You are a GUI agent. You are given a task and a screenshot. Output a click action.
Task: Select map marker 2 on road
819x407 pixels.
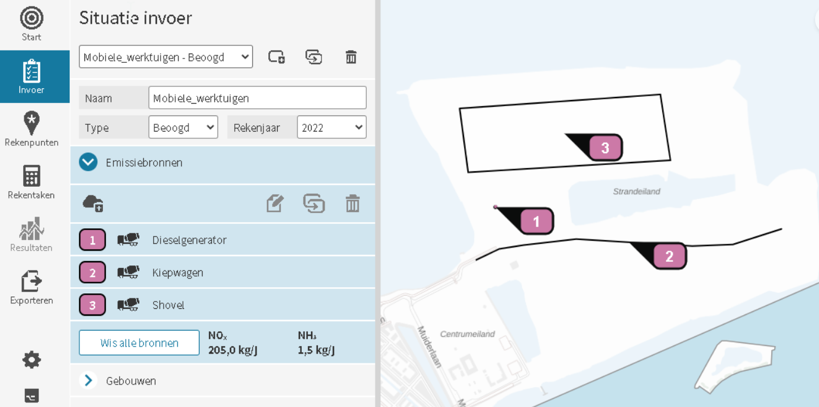pos(669,256)
